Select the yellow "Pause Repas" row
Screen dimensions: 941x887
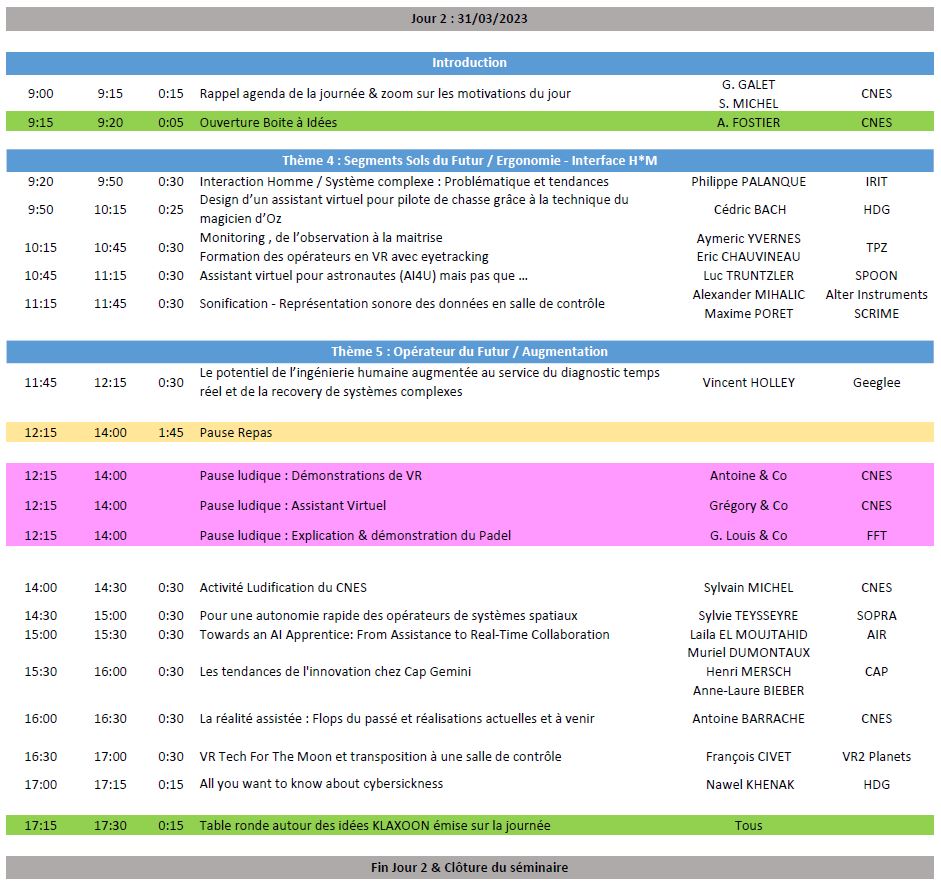236,433
